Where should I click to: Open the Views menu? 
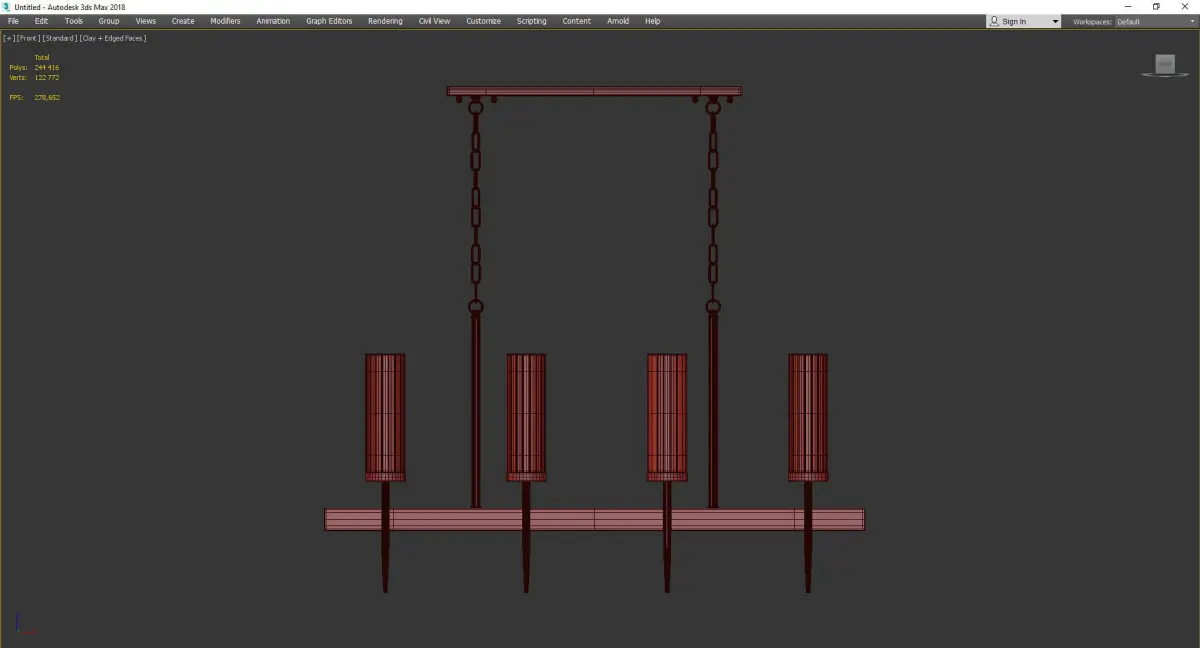[146, 21]
